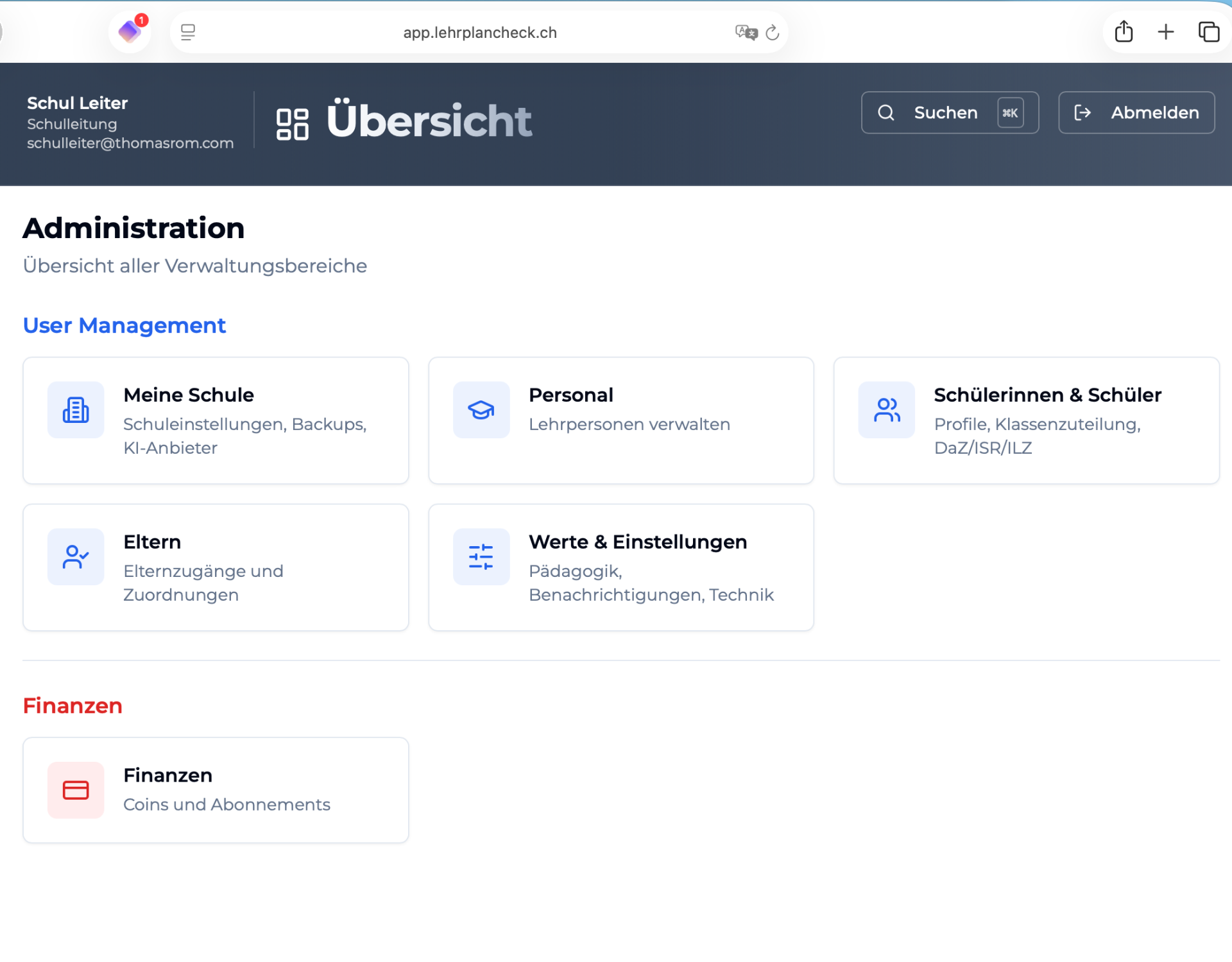Viewport: 1232px width, 962px height.
Task: Open the Eltern card title
Action: click(x=152, y=542)
